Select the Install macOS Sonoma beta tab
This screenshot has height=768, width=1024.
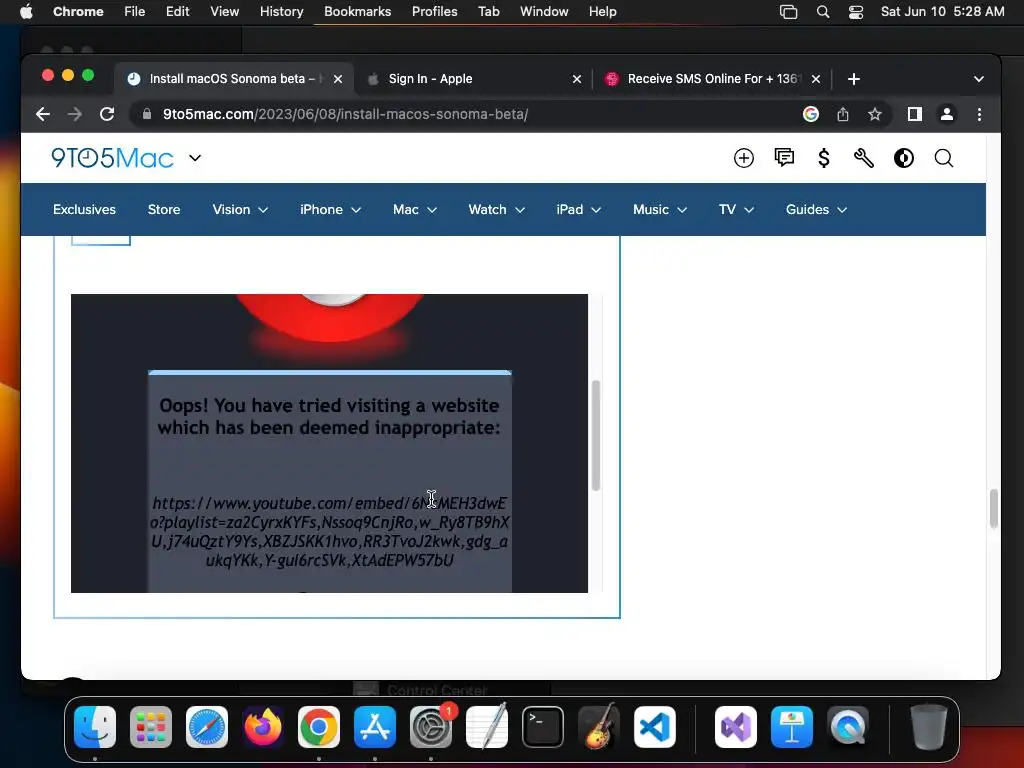234,79
